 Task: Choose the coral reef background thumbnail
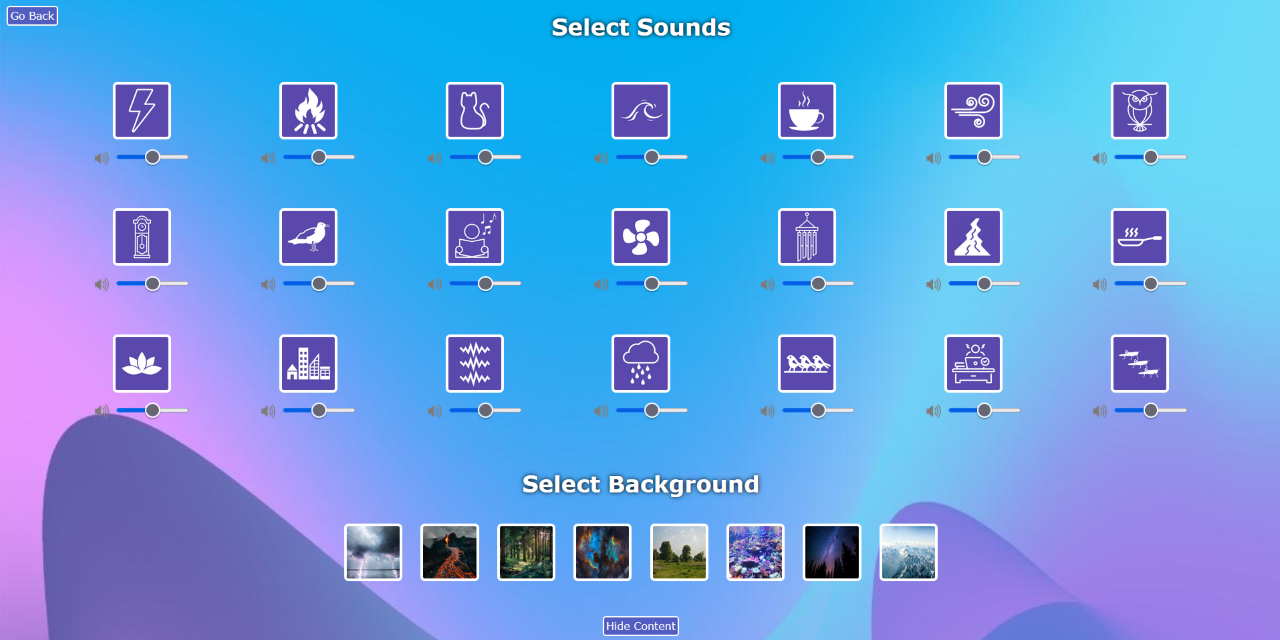pyautogui.click(x=756, y=552)
